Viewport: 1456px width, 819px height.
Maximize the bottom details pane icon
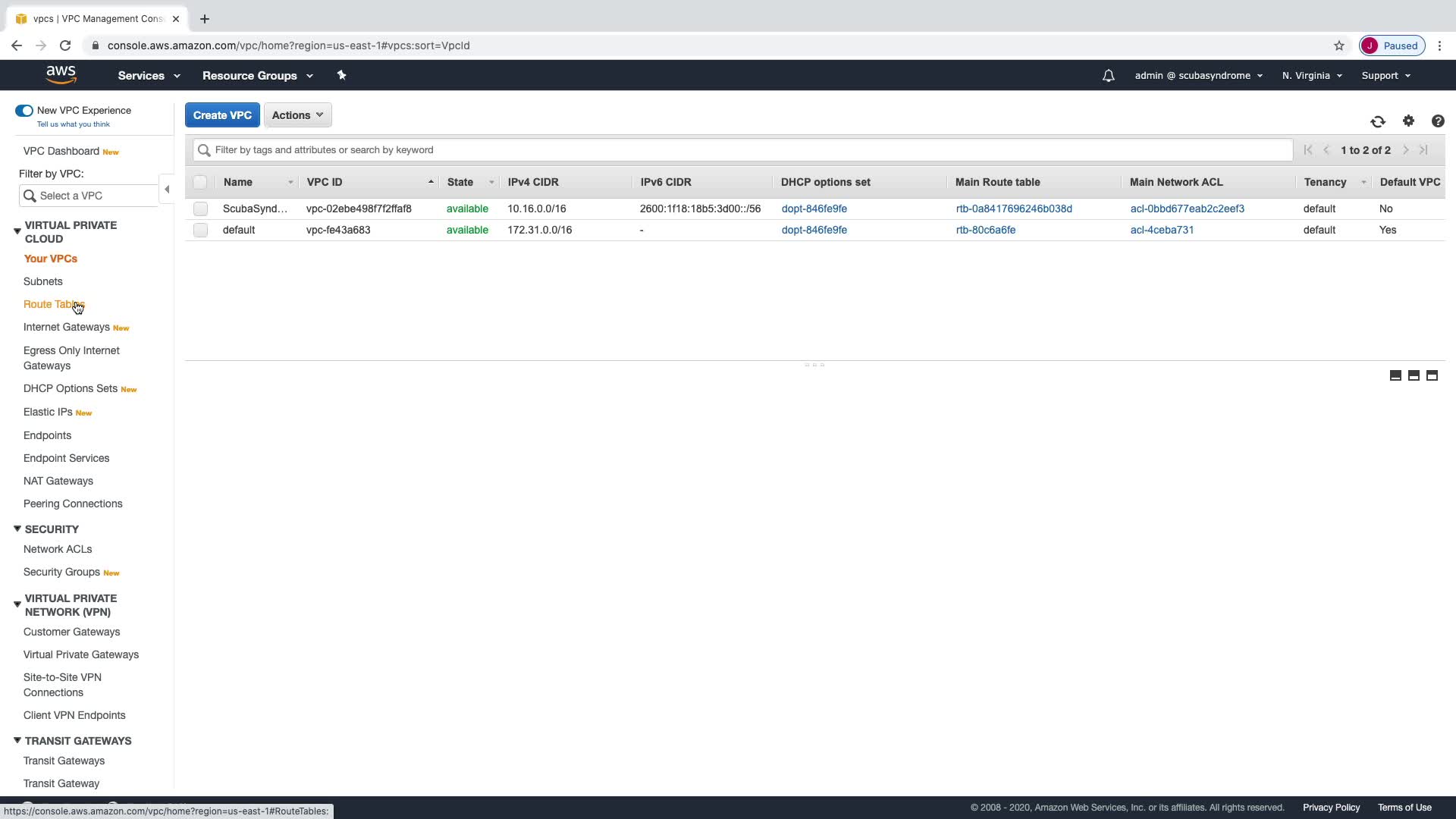click(1432, 375)
